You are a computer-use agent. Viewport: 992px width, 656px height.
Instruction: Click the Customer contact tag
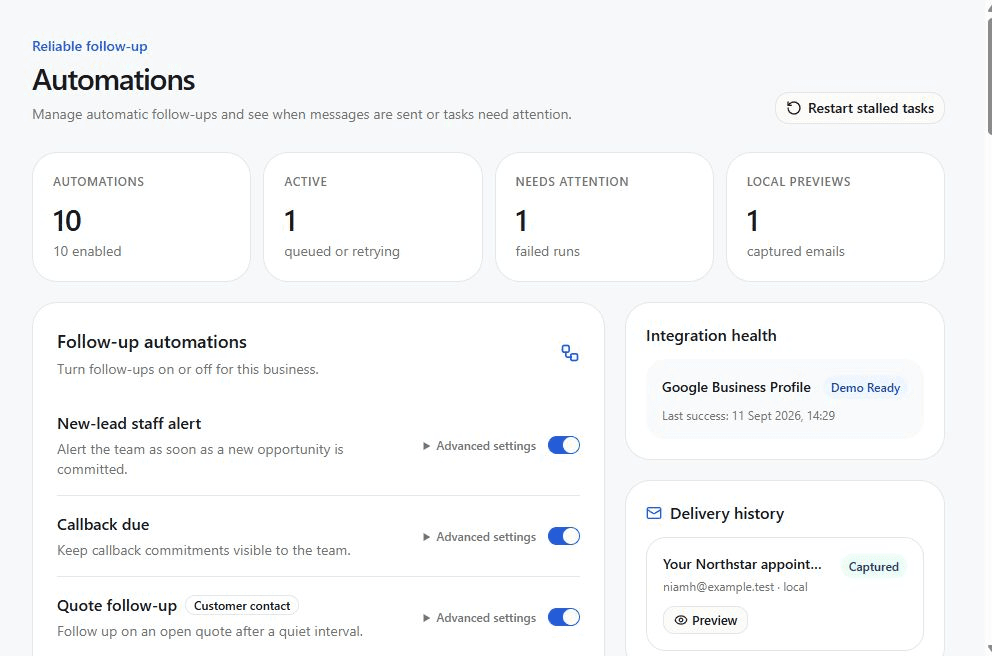242,606
